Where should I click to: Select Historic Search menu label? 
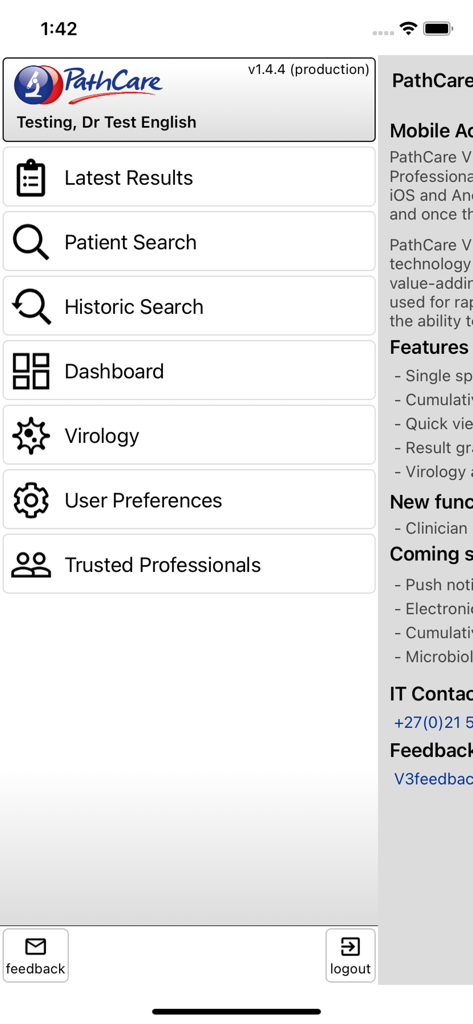click(134, 307)
